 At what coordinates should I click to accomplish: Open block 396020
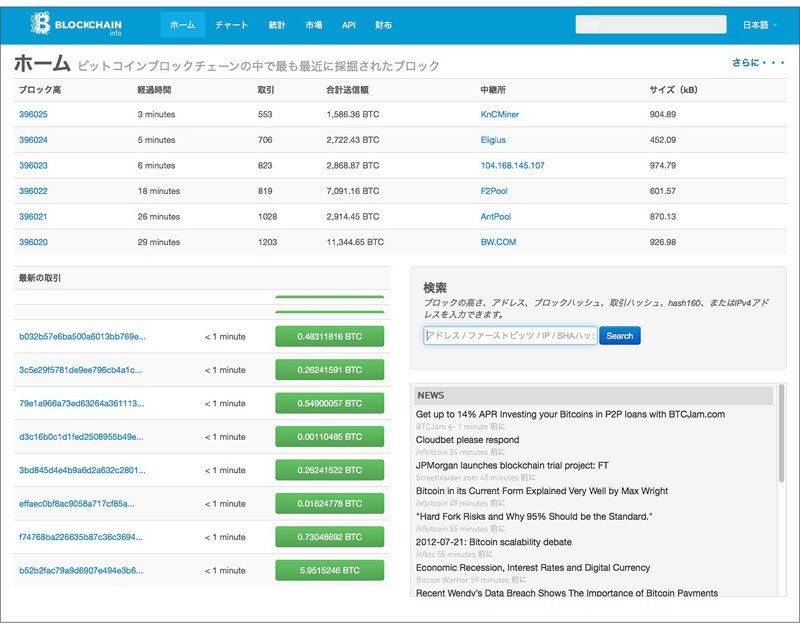tap(33, 242)
